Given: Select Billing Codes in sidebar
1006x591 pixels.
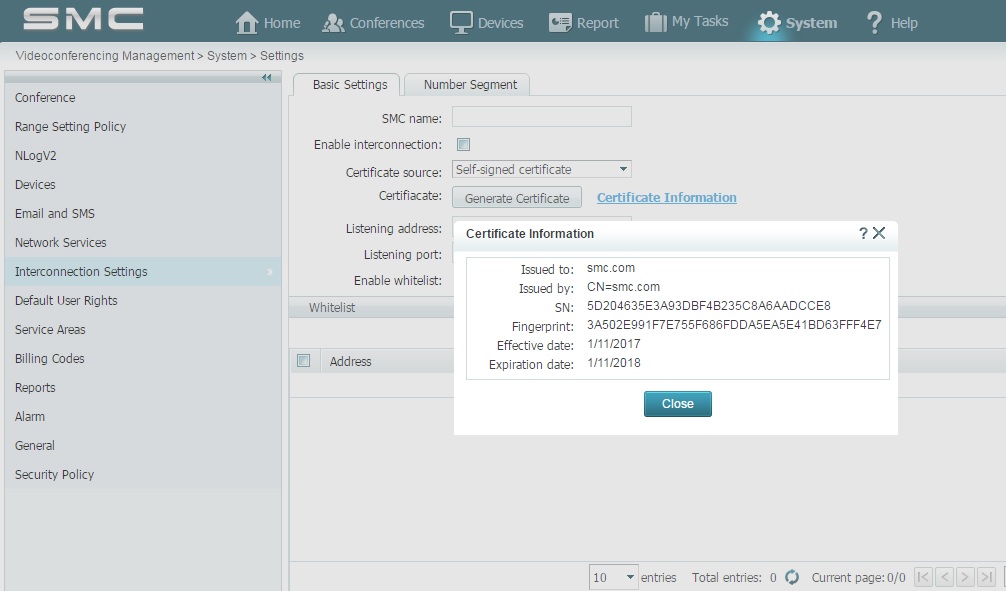Looking at the screenshot, I should [142, 359].
